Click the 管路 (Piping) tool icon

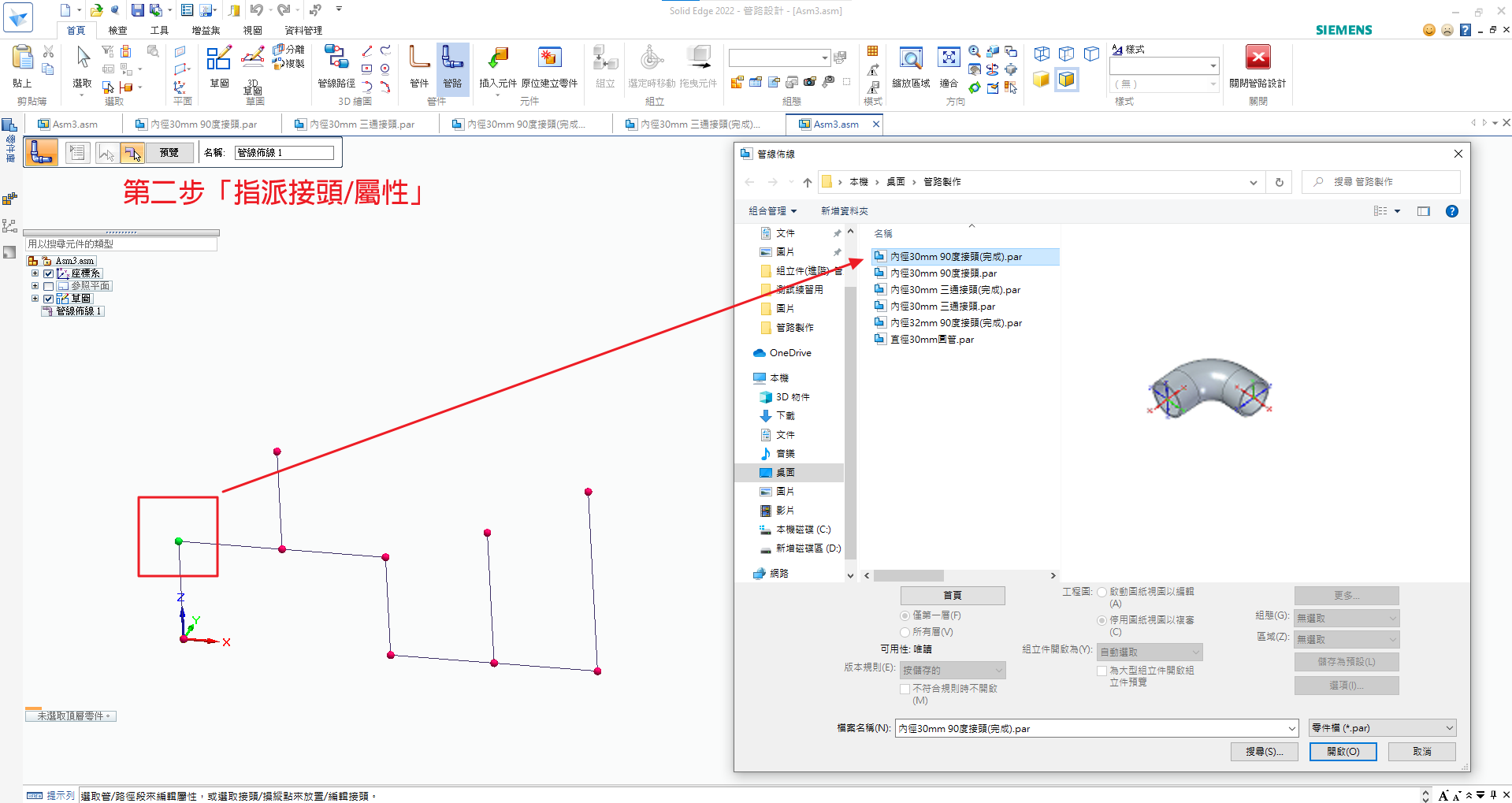[x=452, y=58]
